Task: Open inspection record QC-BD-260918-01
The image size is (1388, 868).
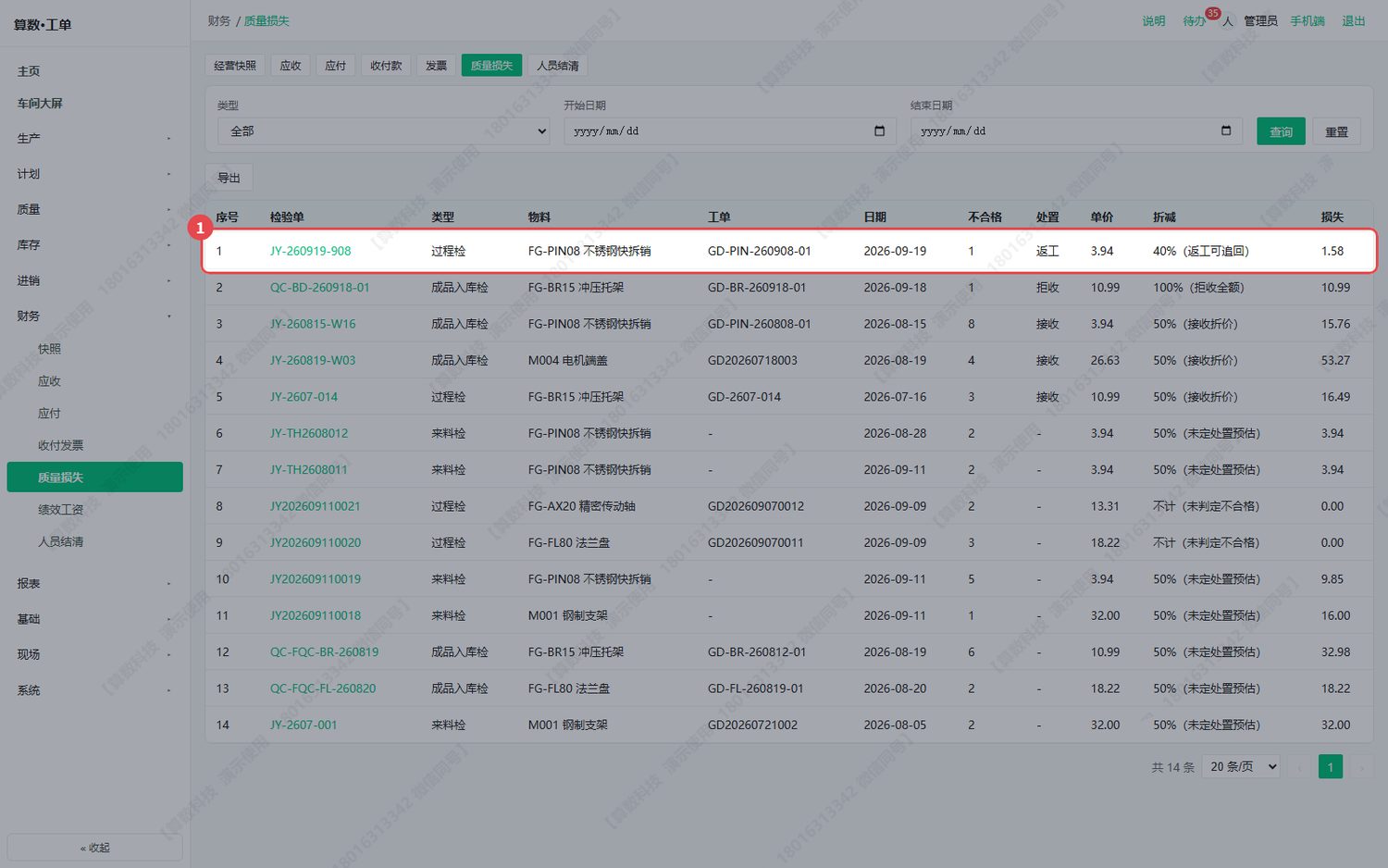Action: coord(319,288)
